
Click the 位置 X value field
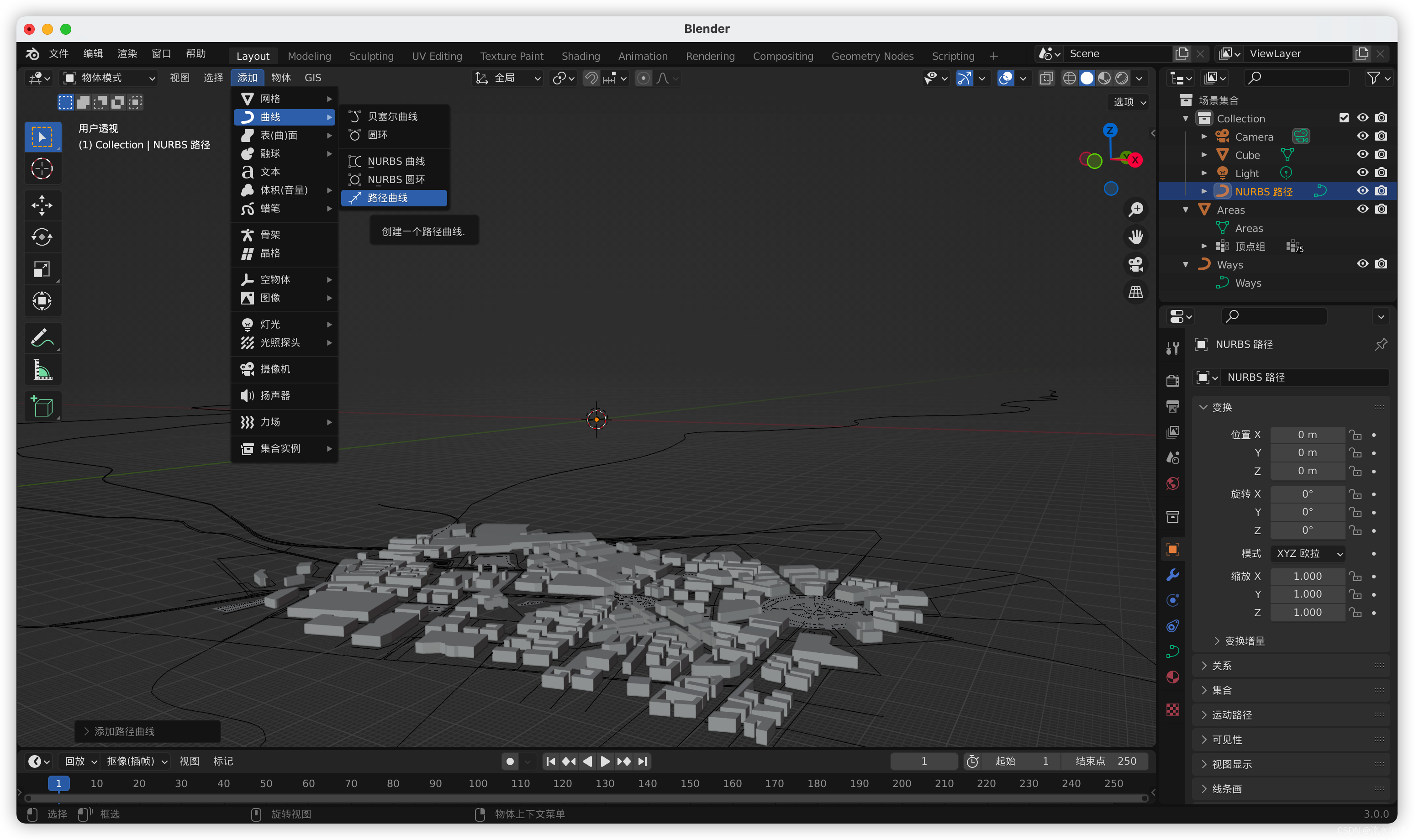coord(1307,435)
